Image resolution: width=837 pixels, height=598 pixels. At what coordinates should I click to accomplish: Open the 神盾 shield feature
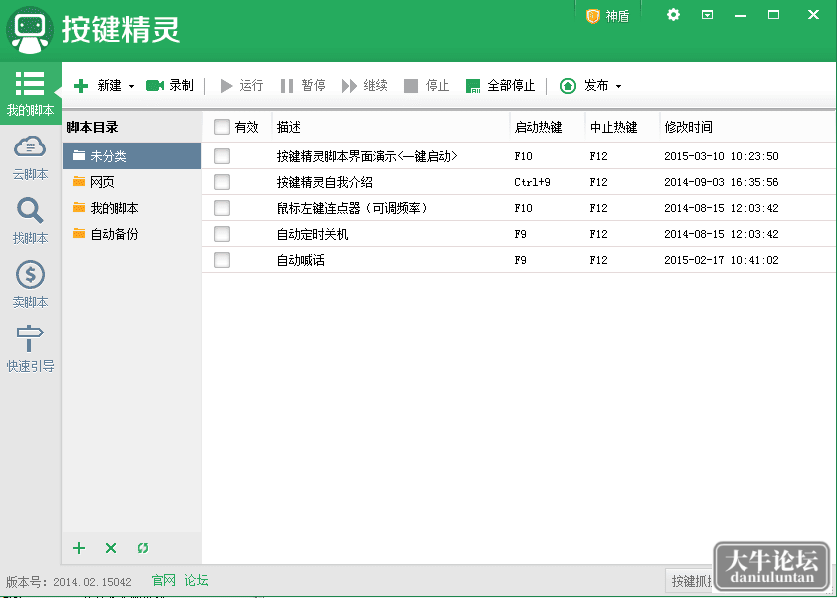coord(607,16)
